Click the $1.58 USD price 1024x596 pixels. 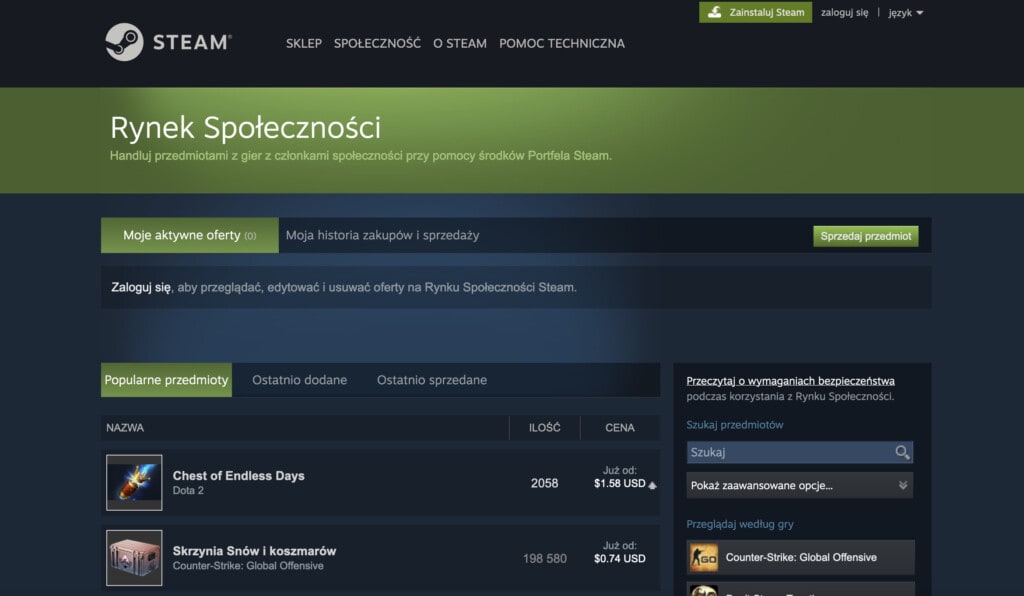(x=620, y=484)
